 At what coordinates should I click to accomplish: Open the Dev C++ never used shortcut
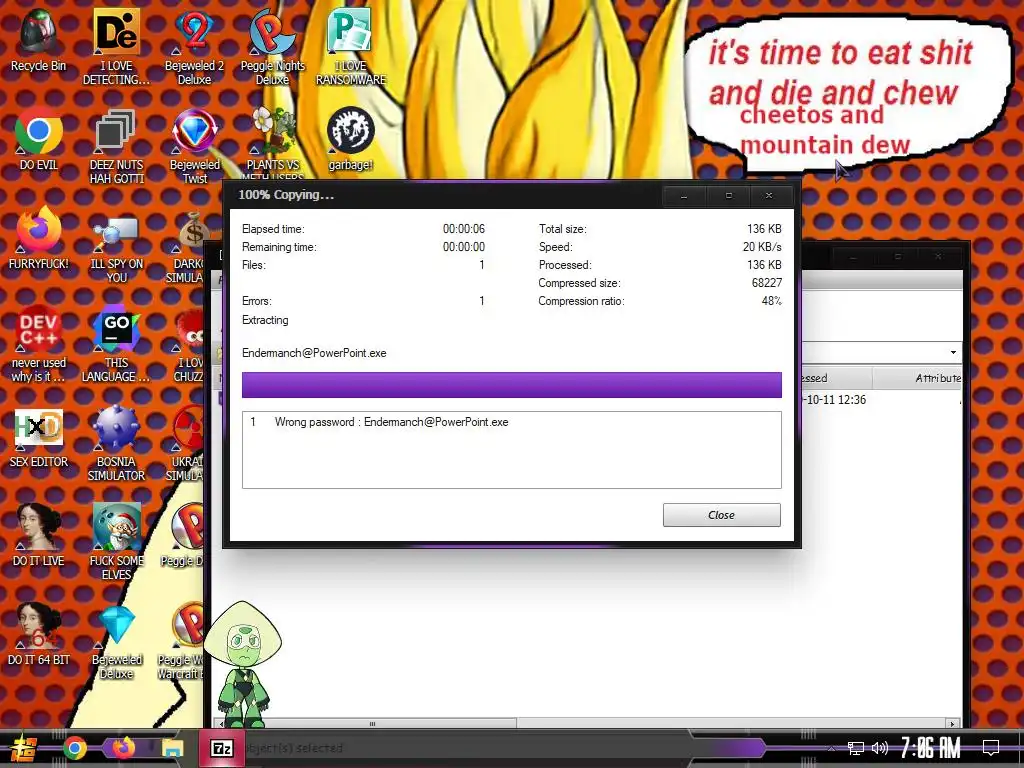click(x=39, y=344)
